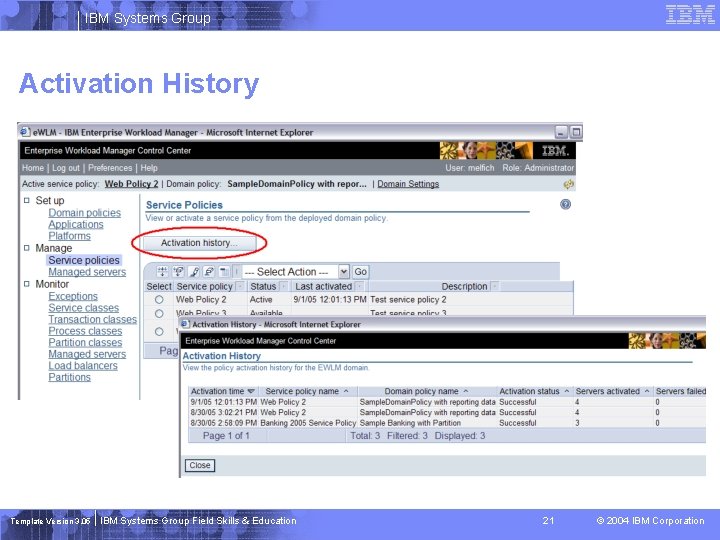Click the Activation time descending sort arrow
The width and height of the screenshot is (720, 540).
pyautogui.click(x=251, y=391)
